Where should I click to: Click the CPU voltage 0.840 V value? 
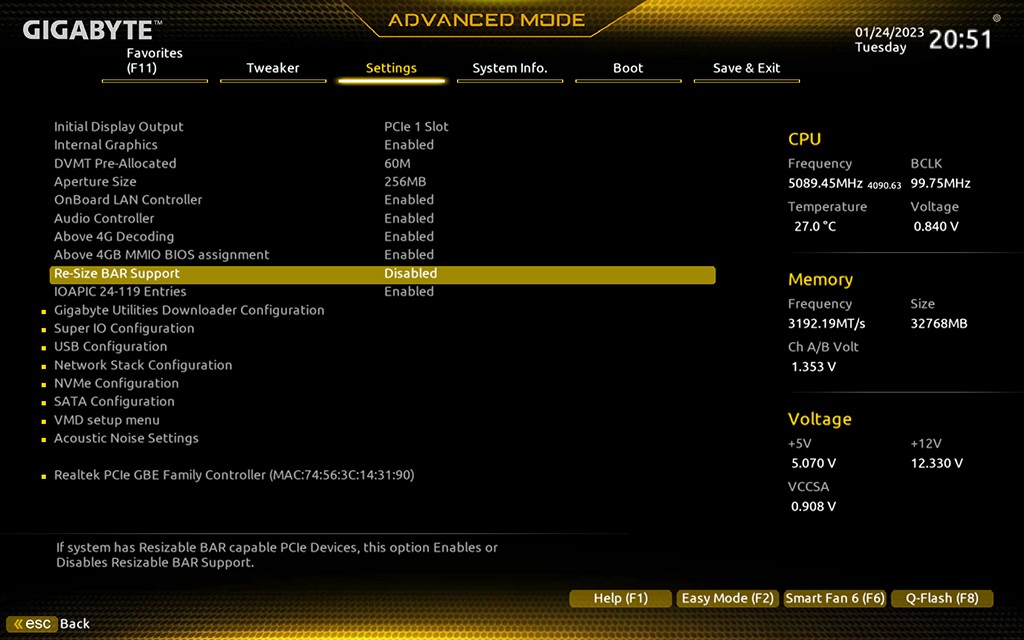936,227
